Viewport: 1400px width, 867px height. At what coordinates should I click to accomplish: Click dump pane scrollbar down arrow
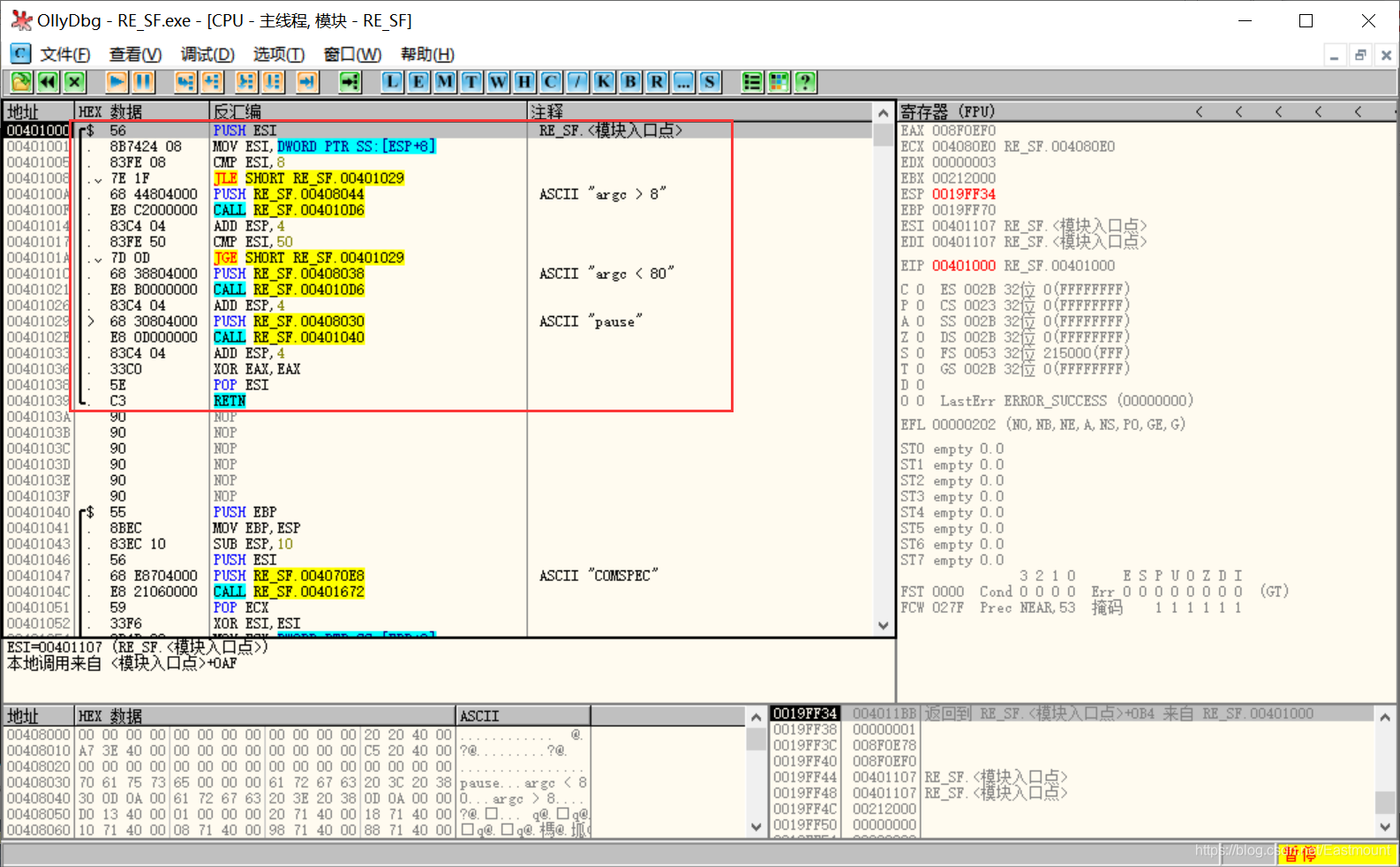(756, 827)
